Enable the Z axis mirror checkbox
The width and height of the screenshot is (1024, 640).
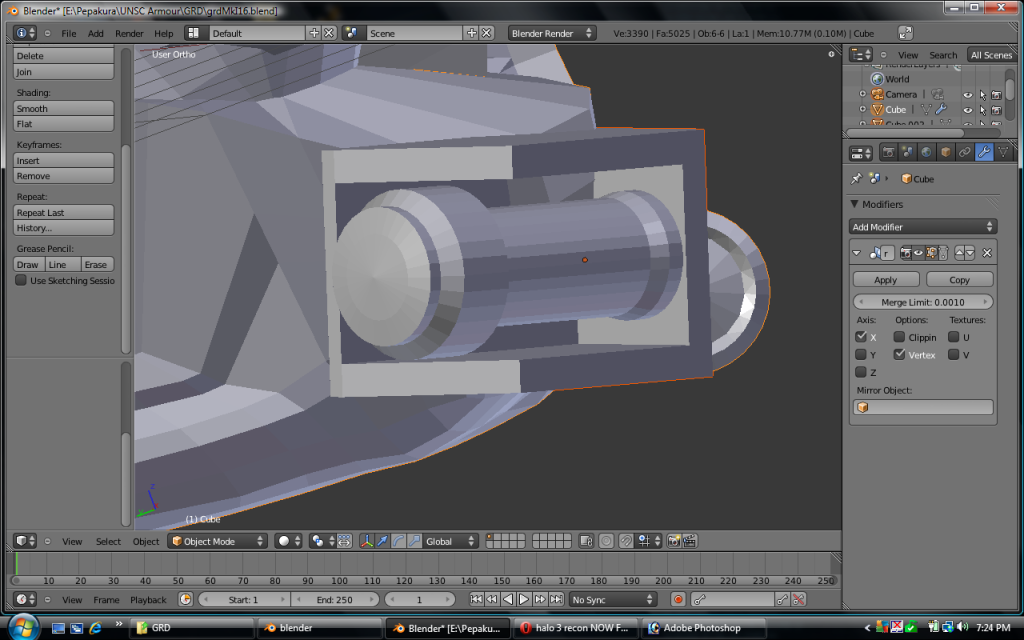[x=861, y=372]
